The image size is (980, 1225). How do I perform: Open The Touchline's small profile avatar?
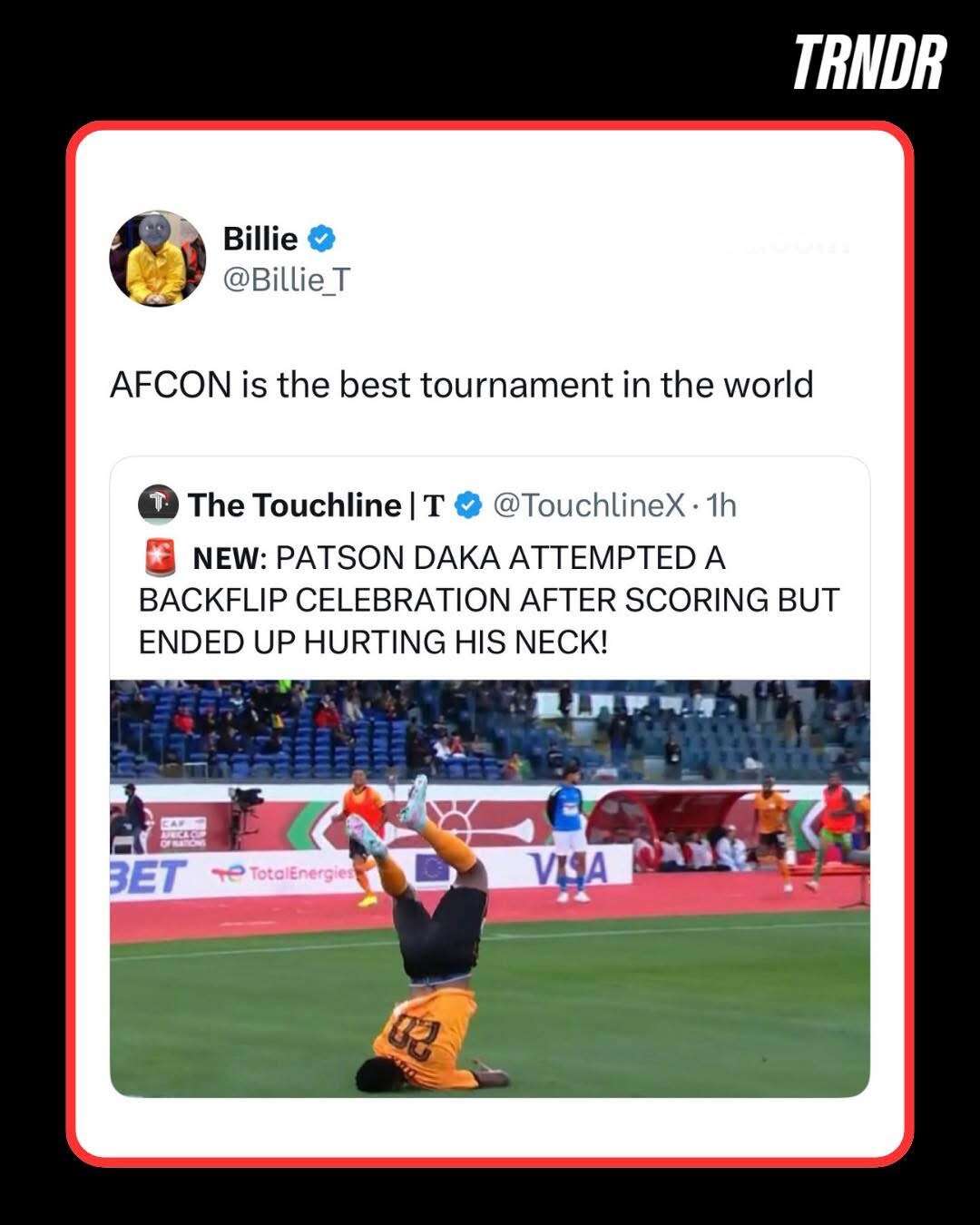[x=158, y=505]
